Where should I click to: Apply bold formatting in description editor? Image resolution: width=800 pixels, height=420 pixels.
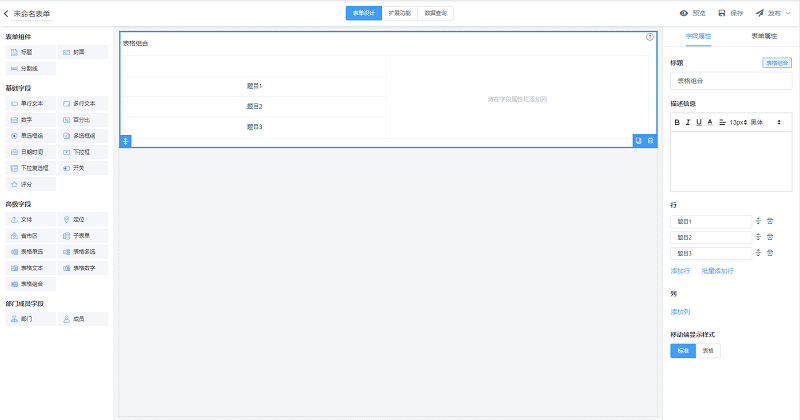[677, 122]
